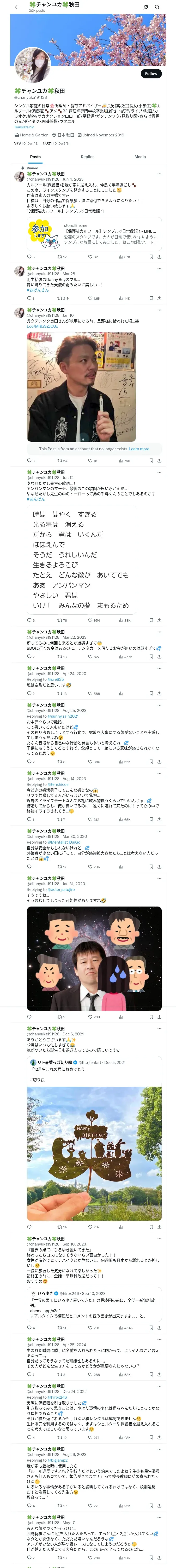
Task: Reply to the pinned Jun 4, 2023 post
Action: pos(28,257)
